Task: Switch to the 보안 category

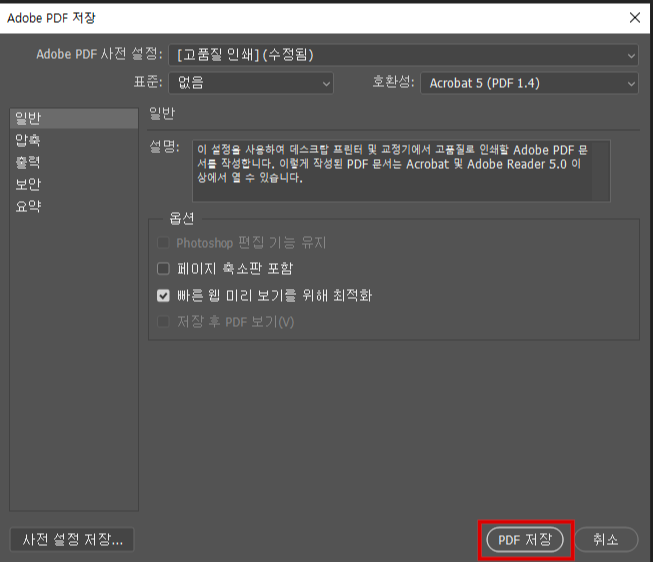Action: [74, 184]
